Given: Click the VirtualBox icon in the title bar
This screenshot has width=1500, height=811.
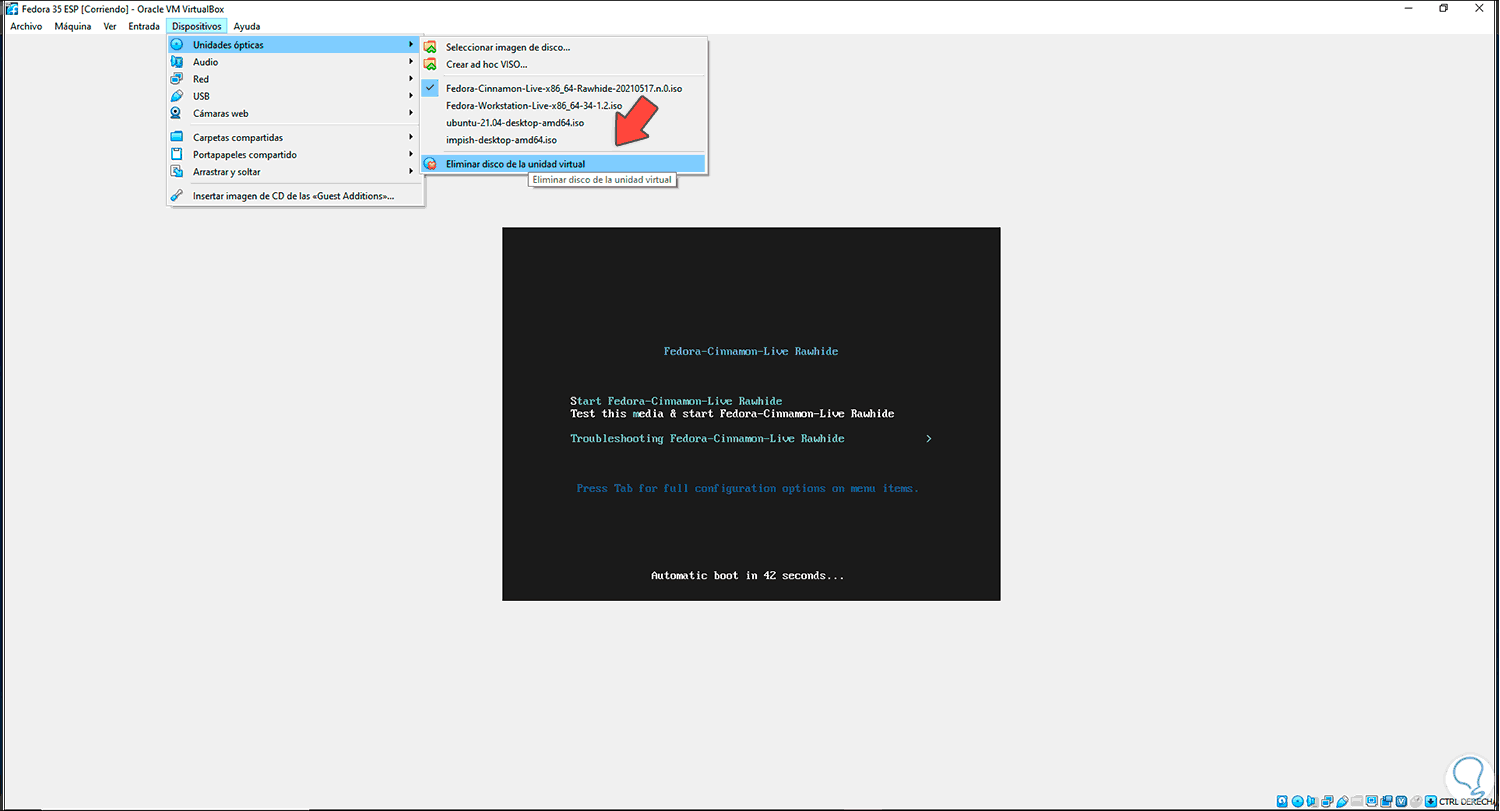Looking at the screenshot, I should click(x=12, y=9).
